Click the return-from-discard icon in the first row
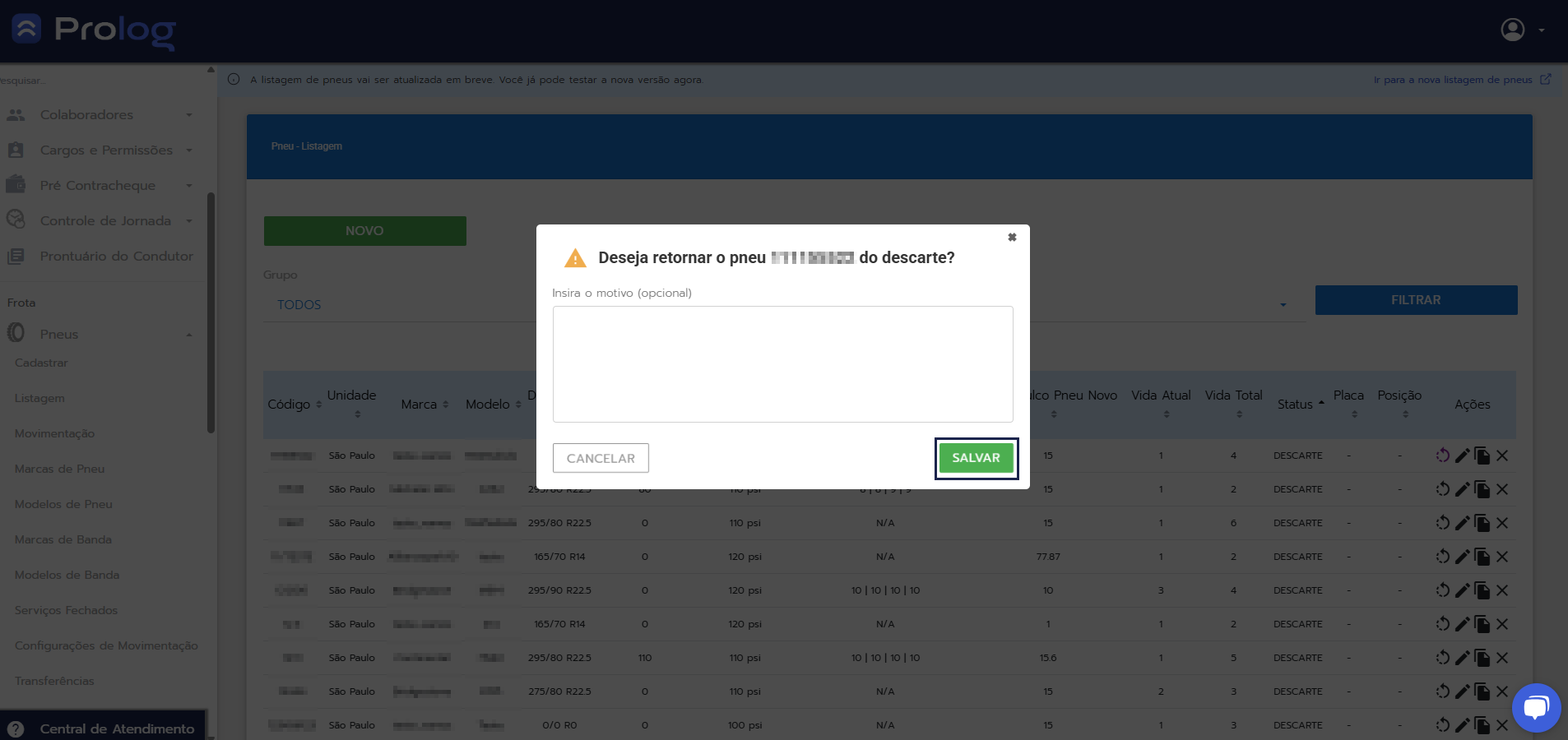Viewport: 1568px width, 740px height. (x=1442, y=456)
